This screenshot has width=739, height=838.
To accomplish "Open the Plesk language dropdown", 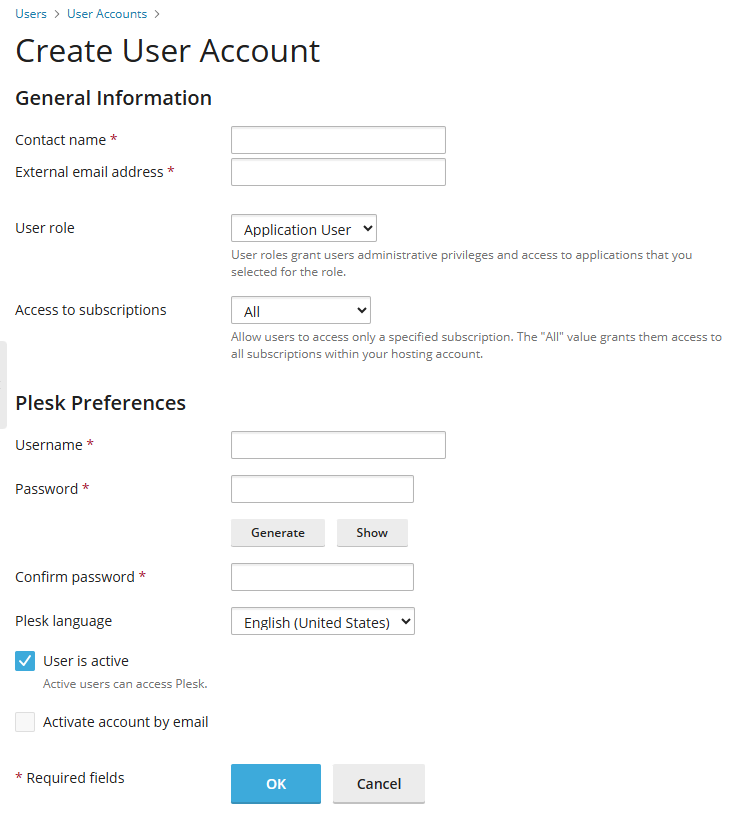I will (x=323, y=622).
